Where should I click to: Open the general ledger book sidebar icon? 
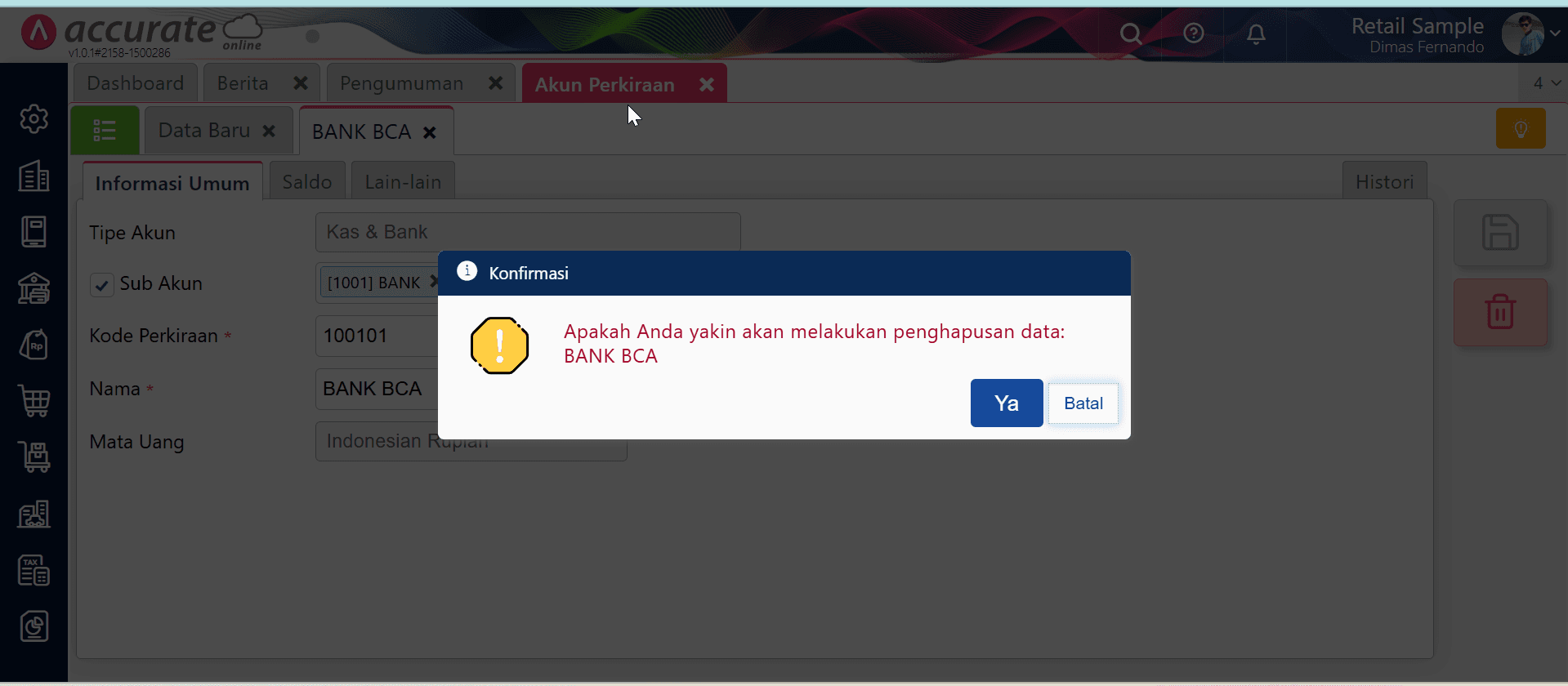pos(34,232)
